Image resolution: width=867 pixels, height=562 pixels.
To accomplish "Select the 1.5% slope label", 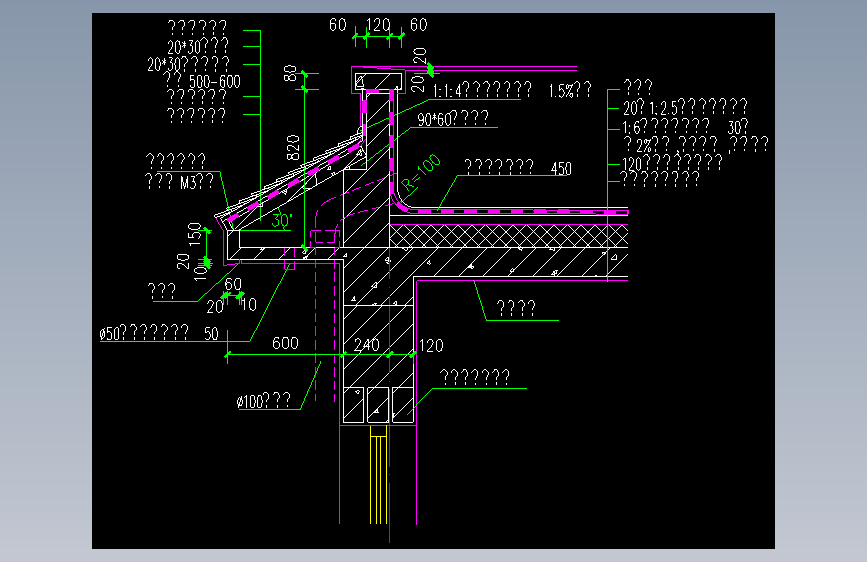I will point(570,90).
